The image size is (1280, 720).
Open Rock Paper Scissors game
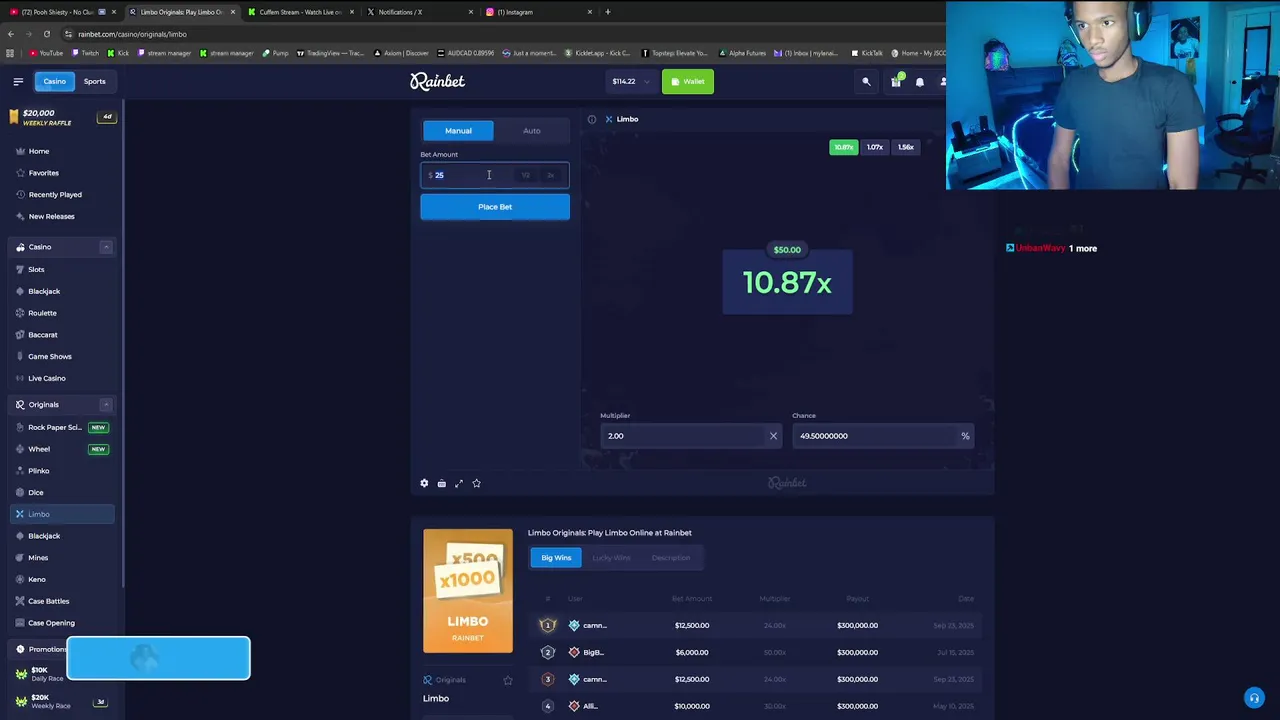pyautogui.click(x=62, y=427)
